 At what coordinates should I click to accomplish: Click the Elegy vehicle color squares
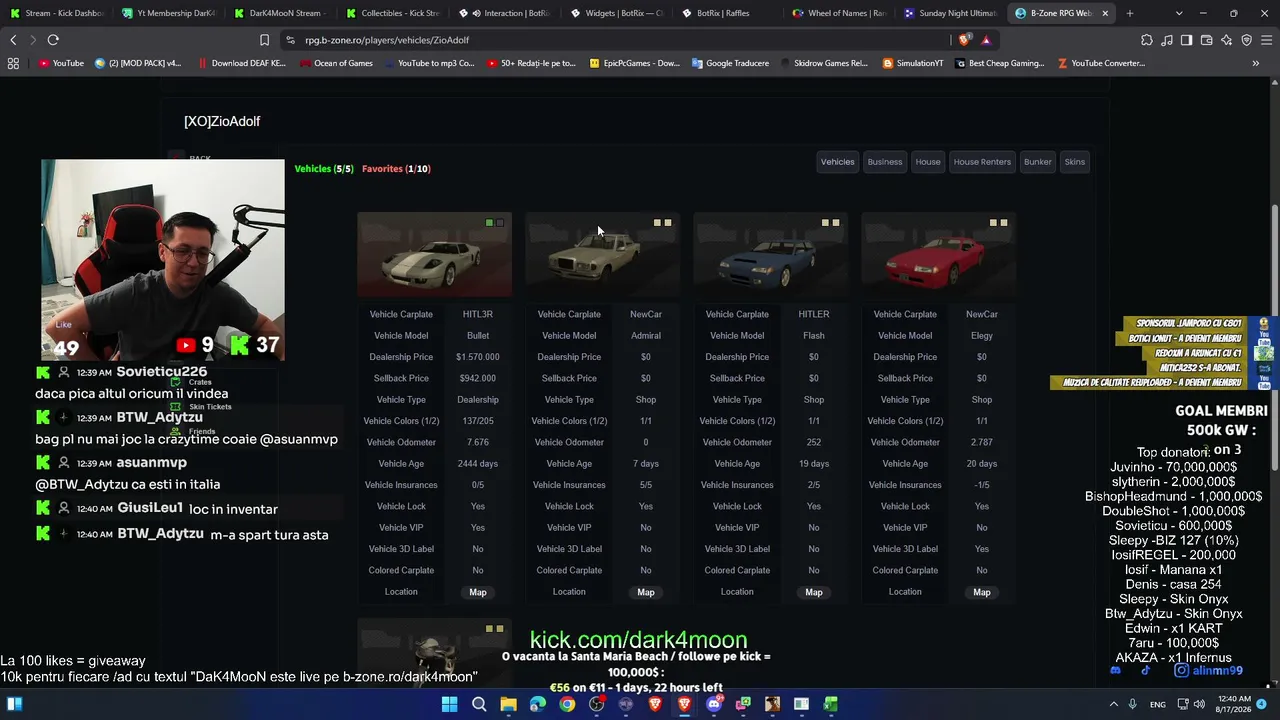tap(998, 223)
